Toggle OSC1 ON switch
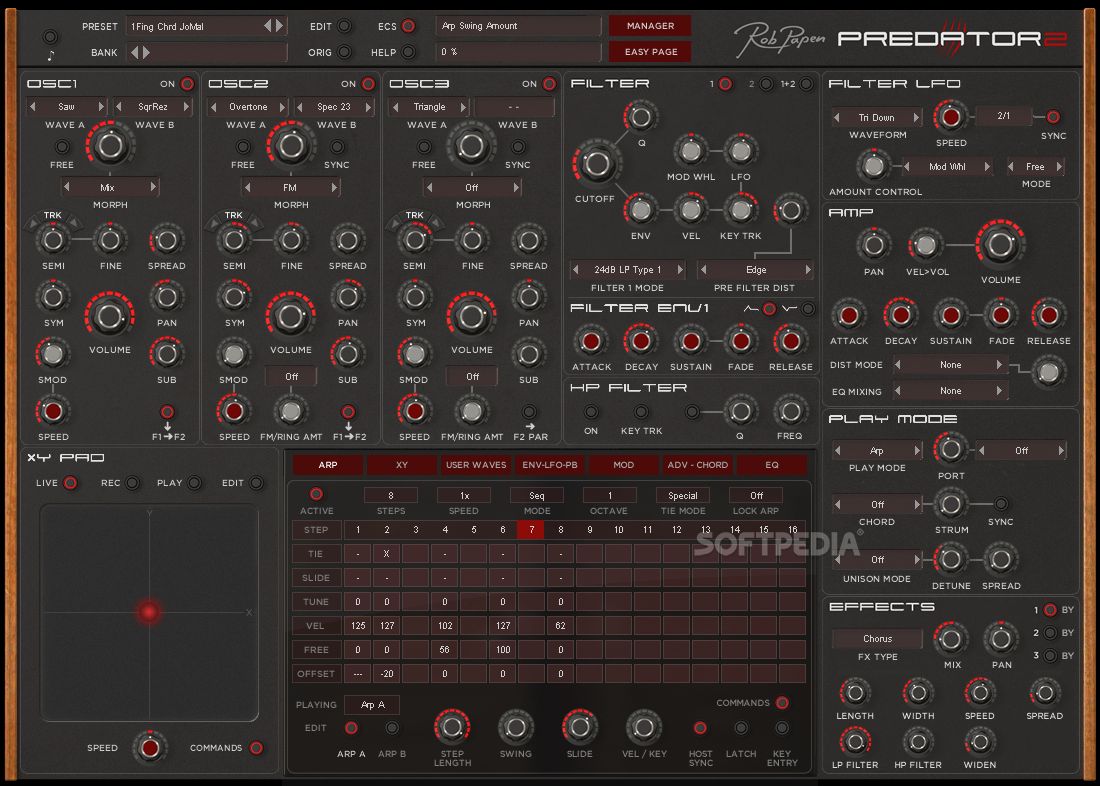Viewport: 1100px width, 786px height. [x=187, y=84]
